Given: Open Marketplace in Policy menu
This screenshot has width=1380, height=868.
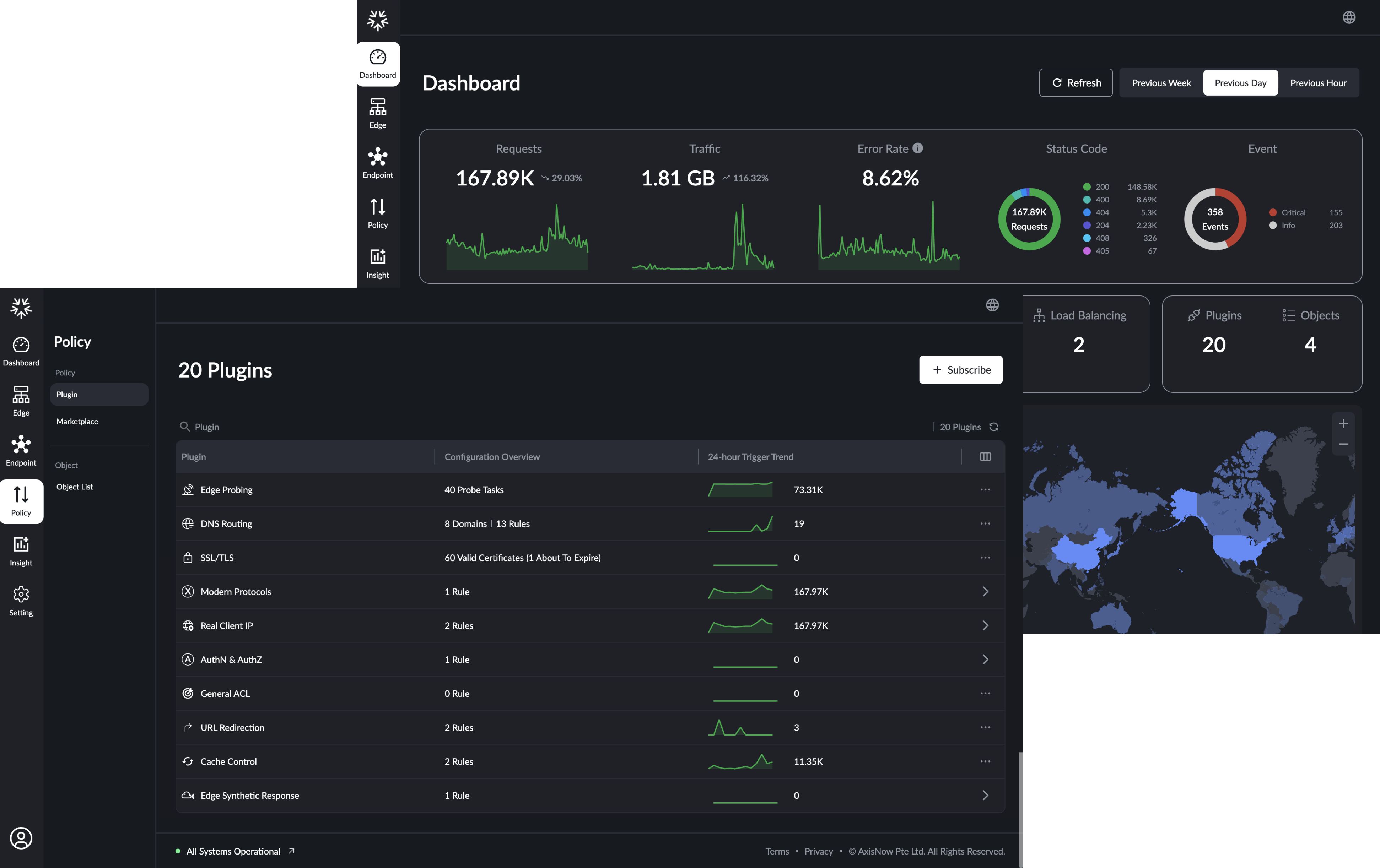Looking at the screenshot, I should pos(77,421).
